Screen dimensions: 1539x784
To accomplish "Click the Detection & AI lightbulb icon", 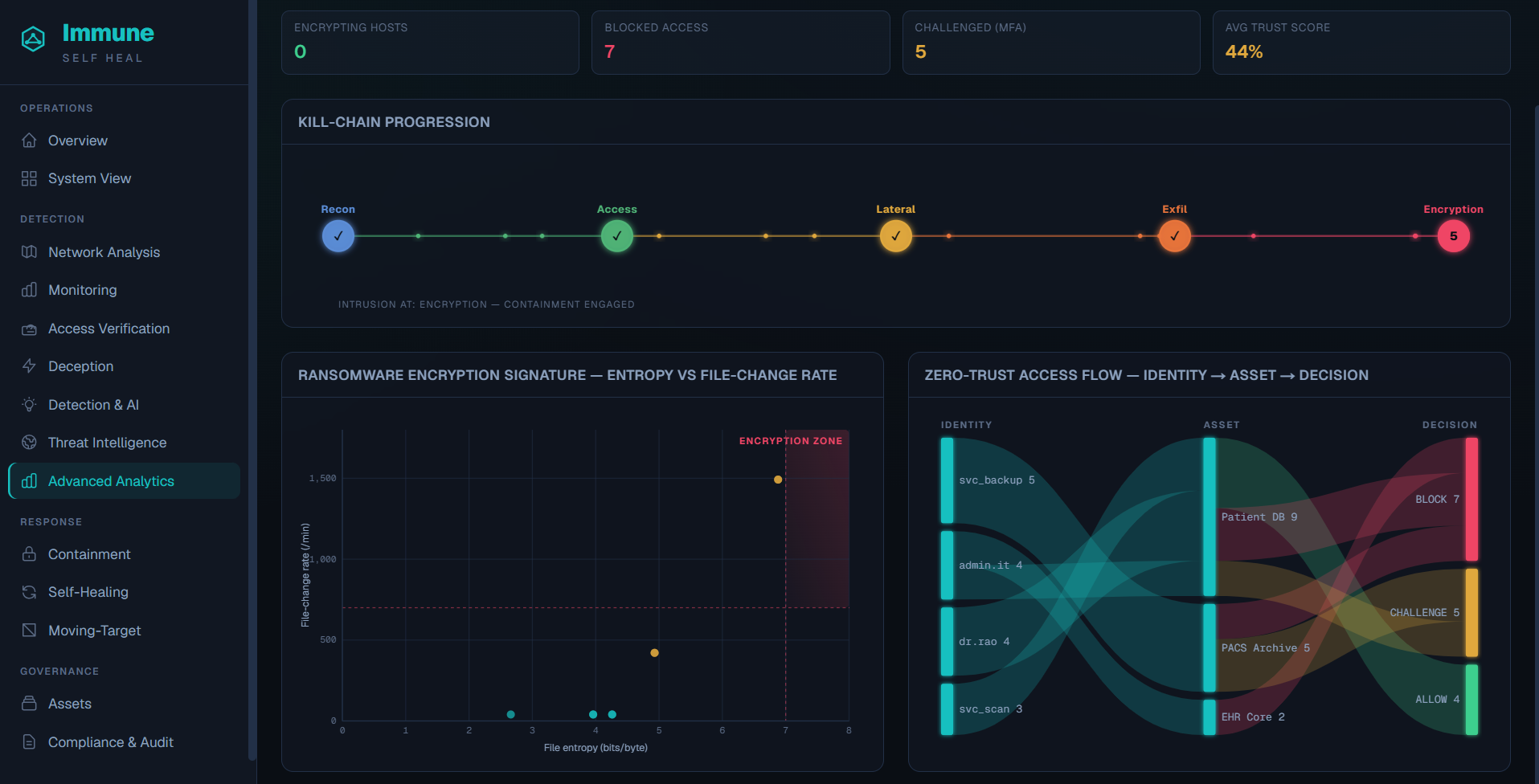I will [29, 405].
